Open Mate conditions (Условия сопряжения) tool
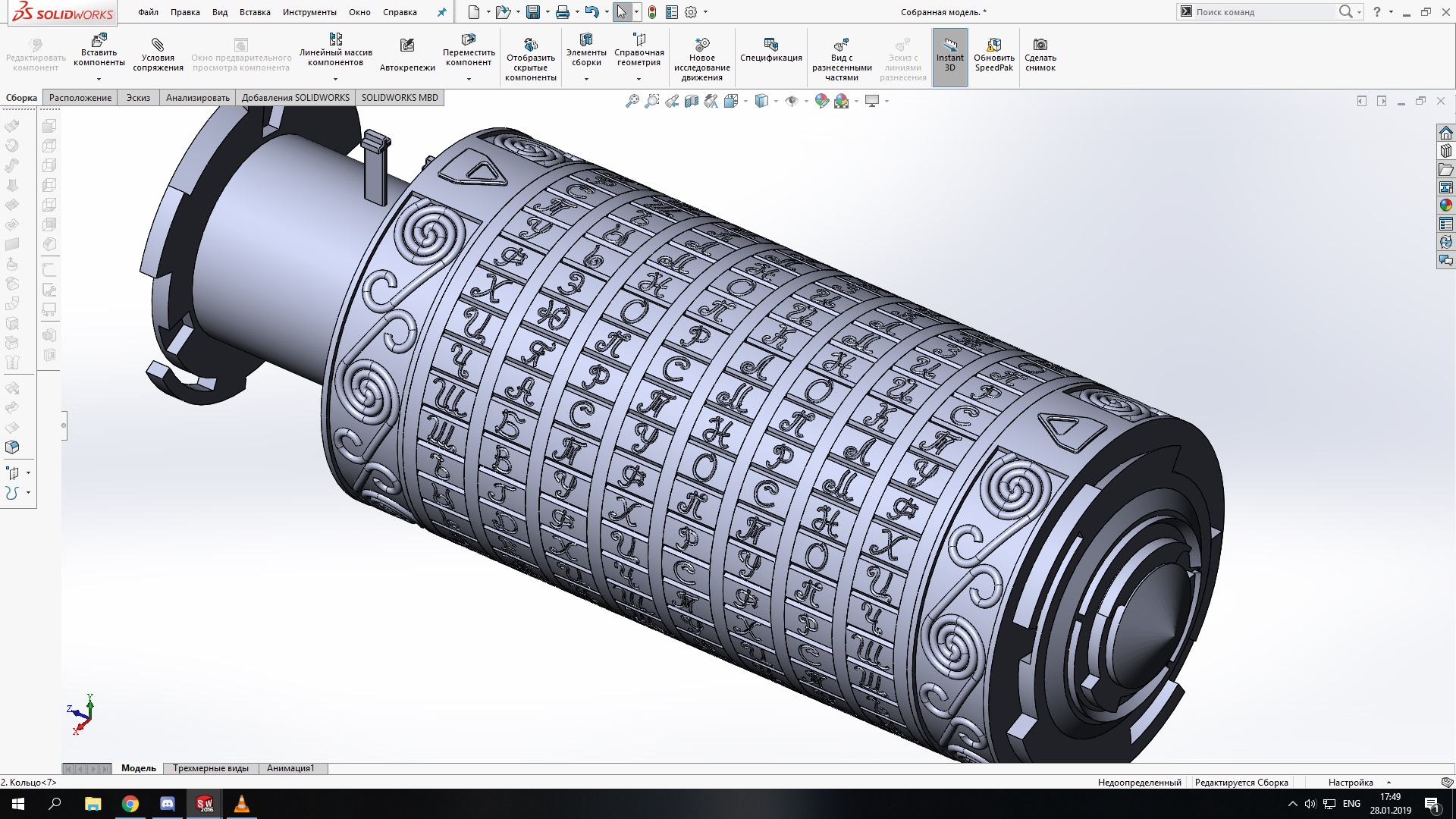 (x=158, y=45)
